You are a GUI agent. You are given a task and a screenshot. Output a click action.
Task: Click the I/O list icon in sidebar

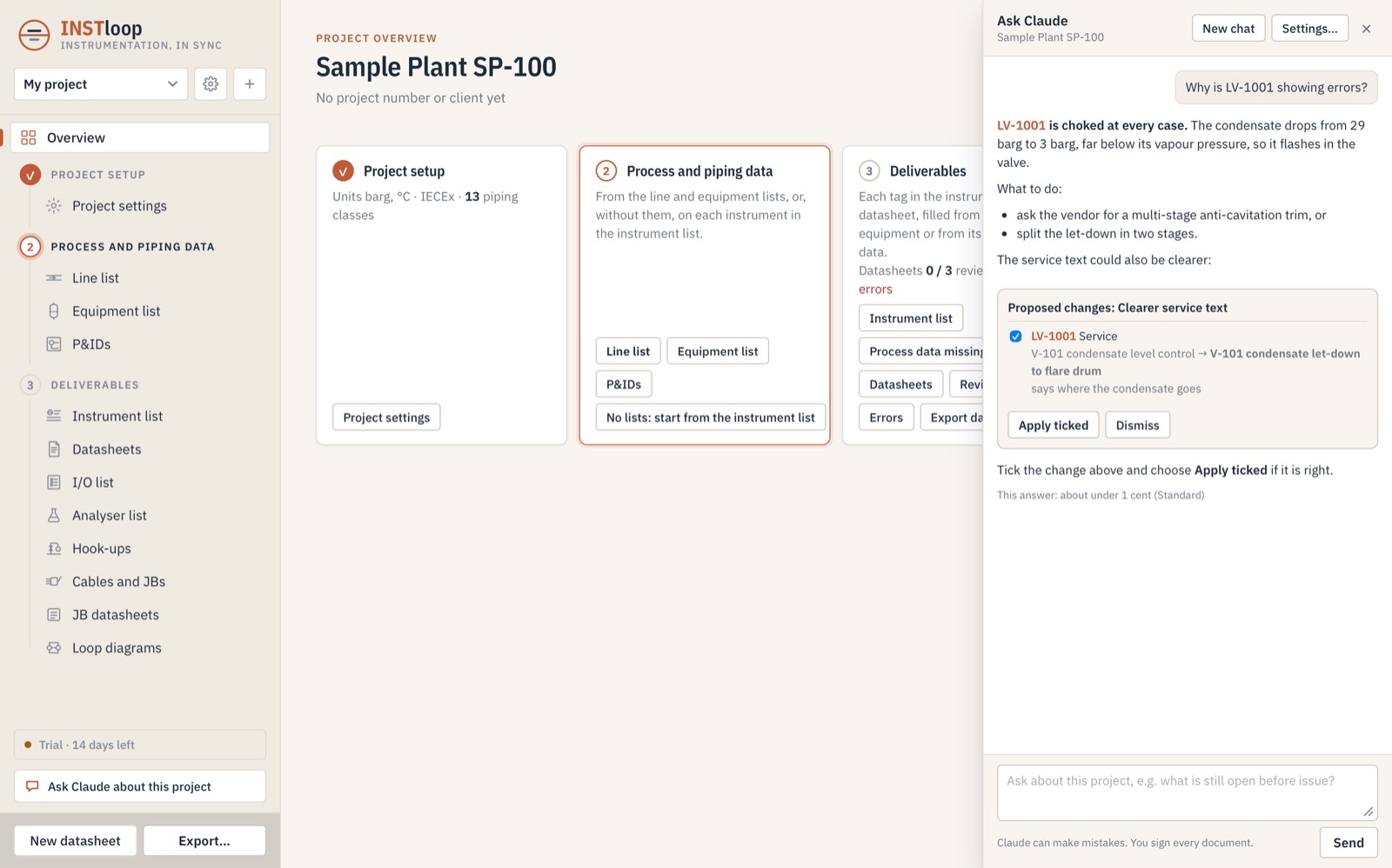click(x=54, y=483)
